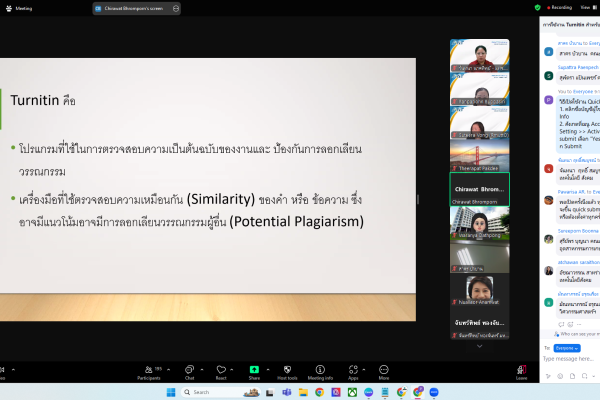Open more actions for last chat message
Viewport: 600px width, 400px height.
coord(579,324)
